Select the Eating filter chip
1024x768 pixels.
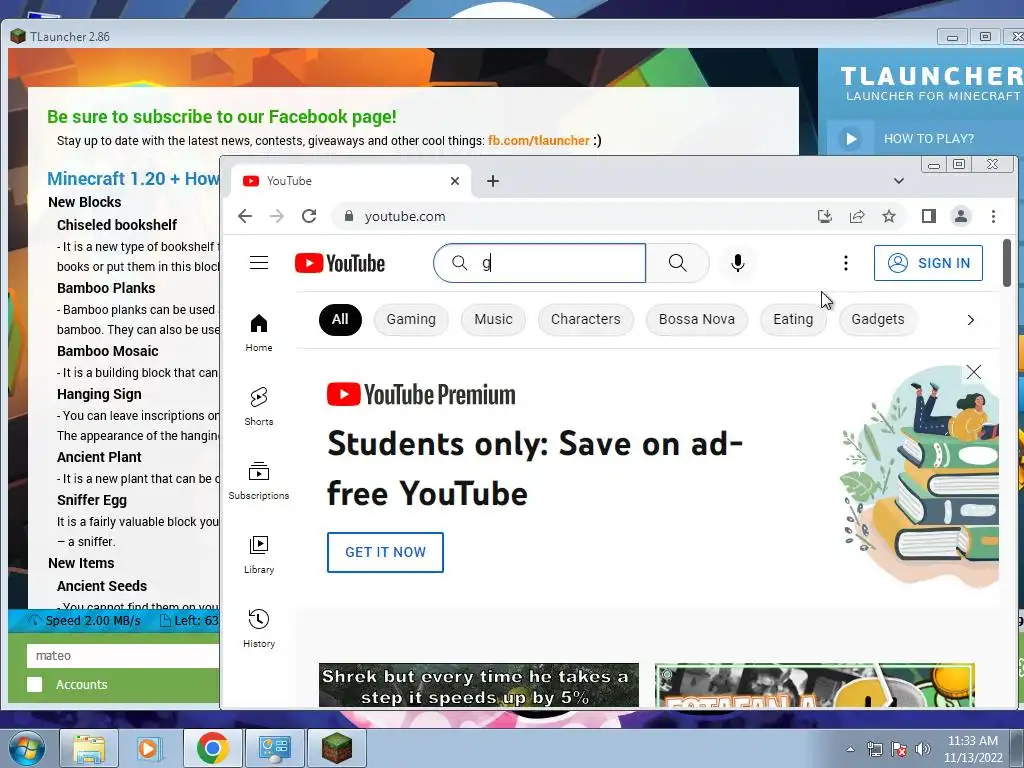[x=793, y=319]
